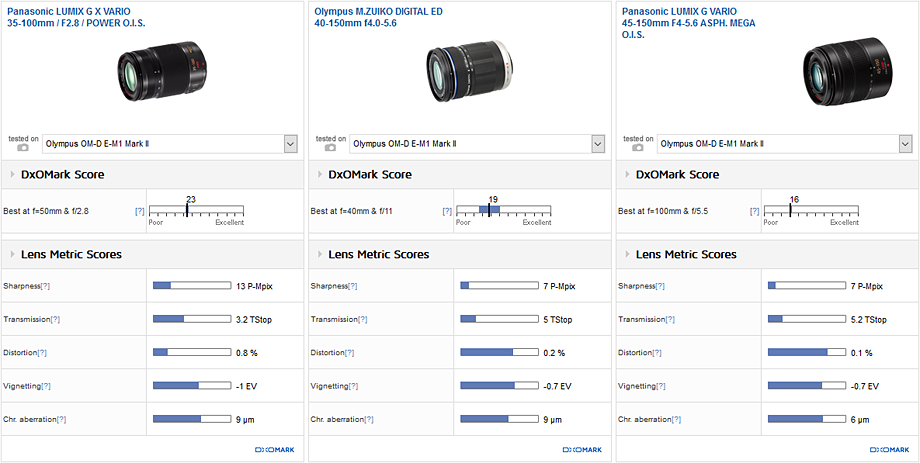This screenshot has height=463, width=920.
Task: Open Transmission [?] help in the Panasonic 35-100mm panel
Action: [55, 319]
